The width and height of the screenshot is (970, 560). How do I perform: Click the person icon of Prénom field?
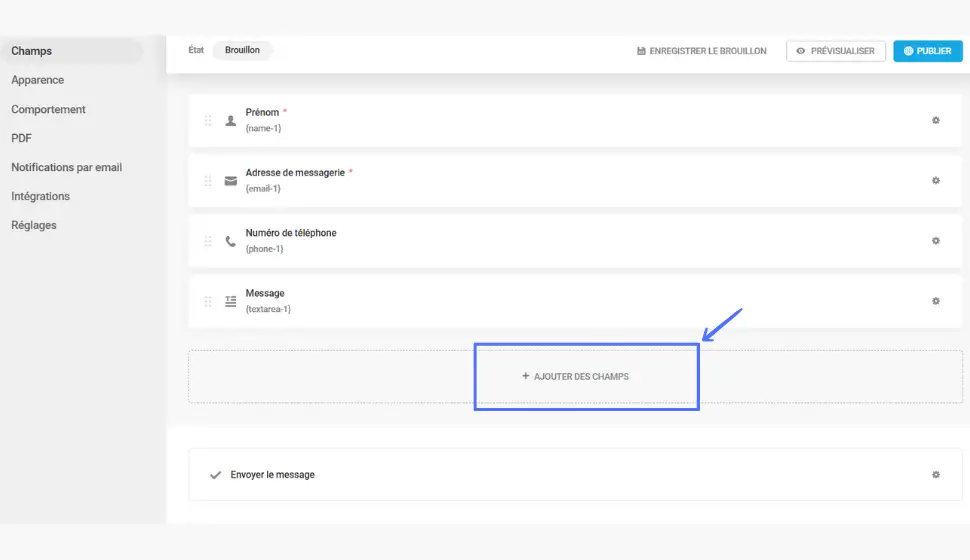point(231,121)
